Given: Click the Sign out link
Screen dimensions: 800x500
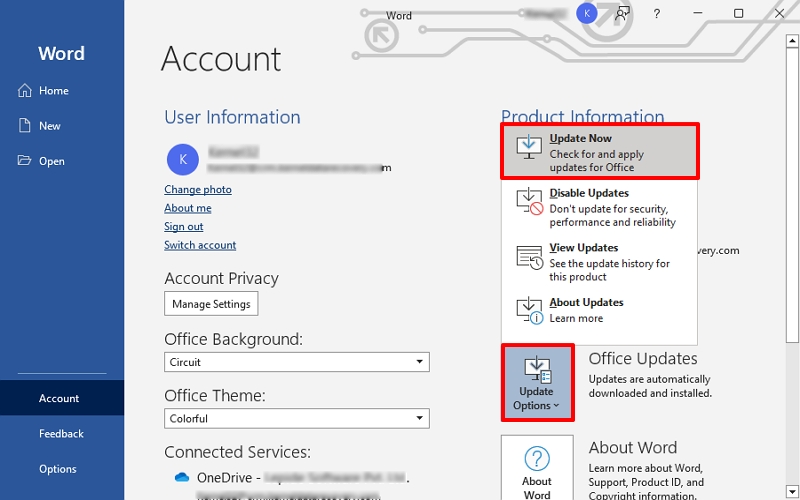Looking at the screenshot, I should click(184, 227).
